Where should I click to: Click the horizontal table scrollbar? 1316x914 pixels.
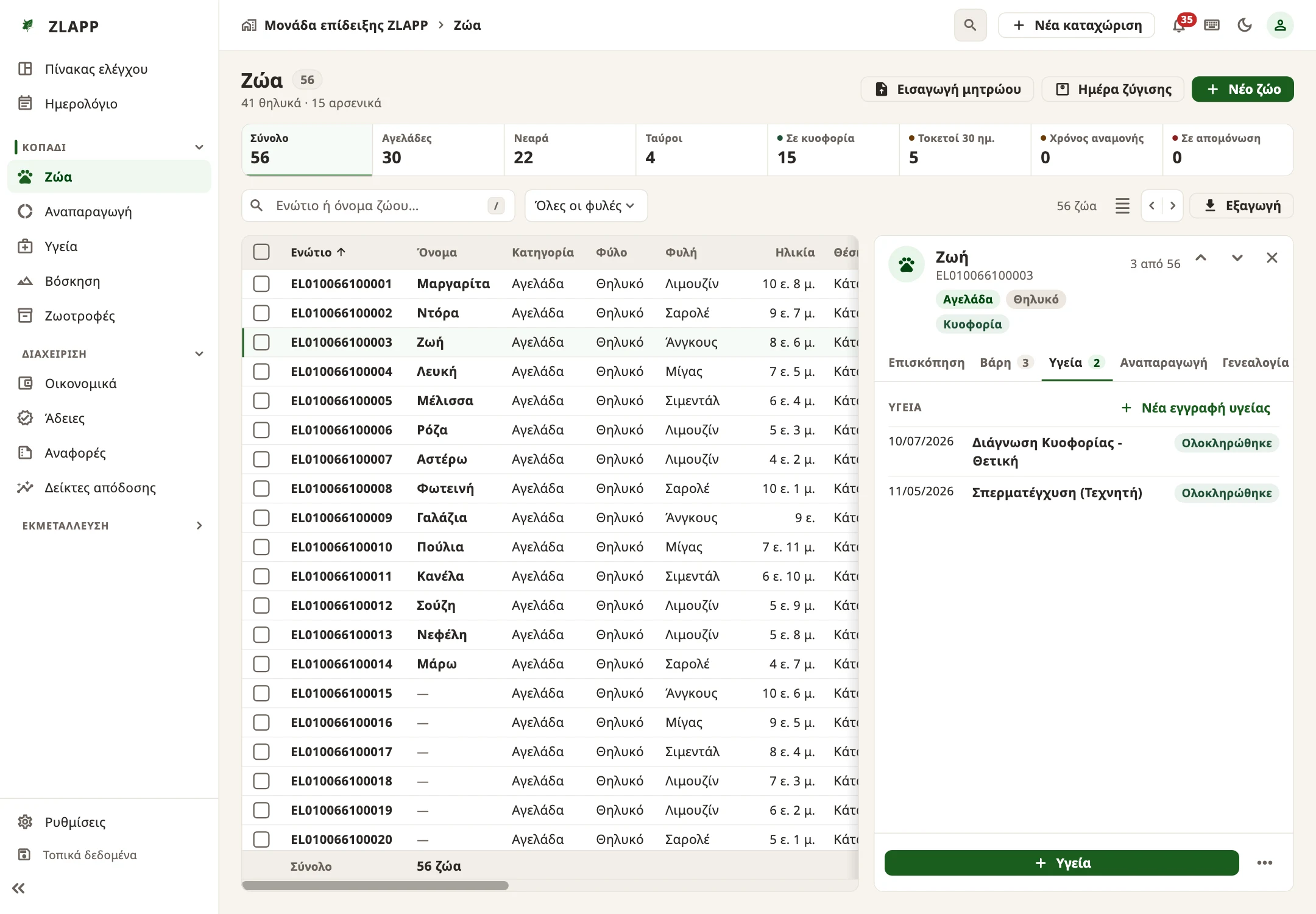point(375,885)
